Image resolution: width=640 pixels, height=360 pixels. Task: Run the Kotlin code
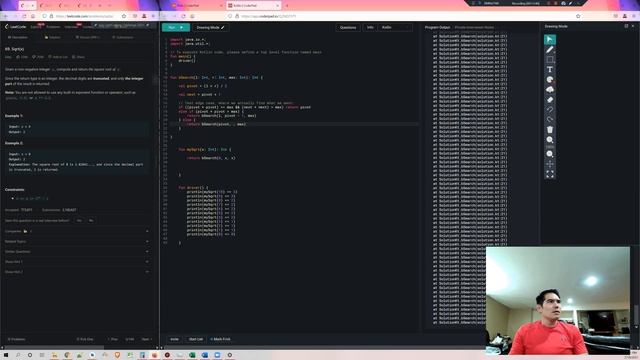(x=176, y=27)
